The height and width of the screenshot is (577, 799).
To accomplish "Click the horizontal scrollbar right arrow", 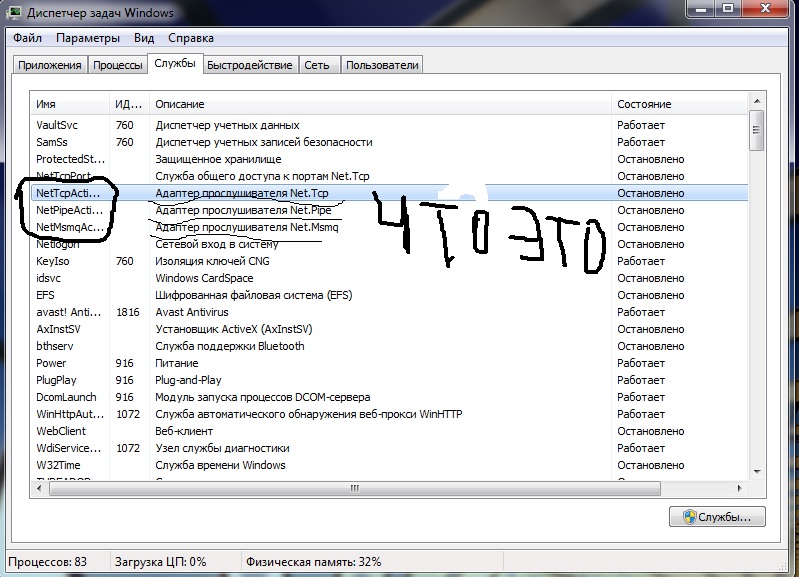I will [x=740, y=488].
